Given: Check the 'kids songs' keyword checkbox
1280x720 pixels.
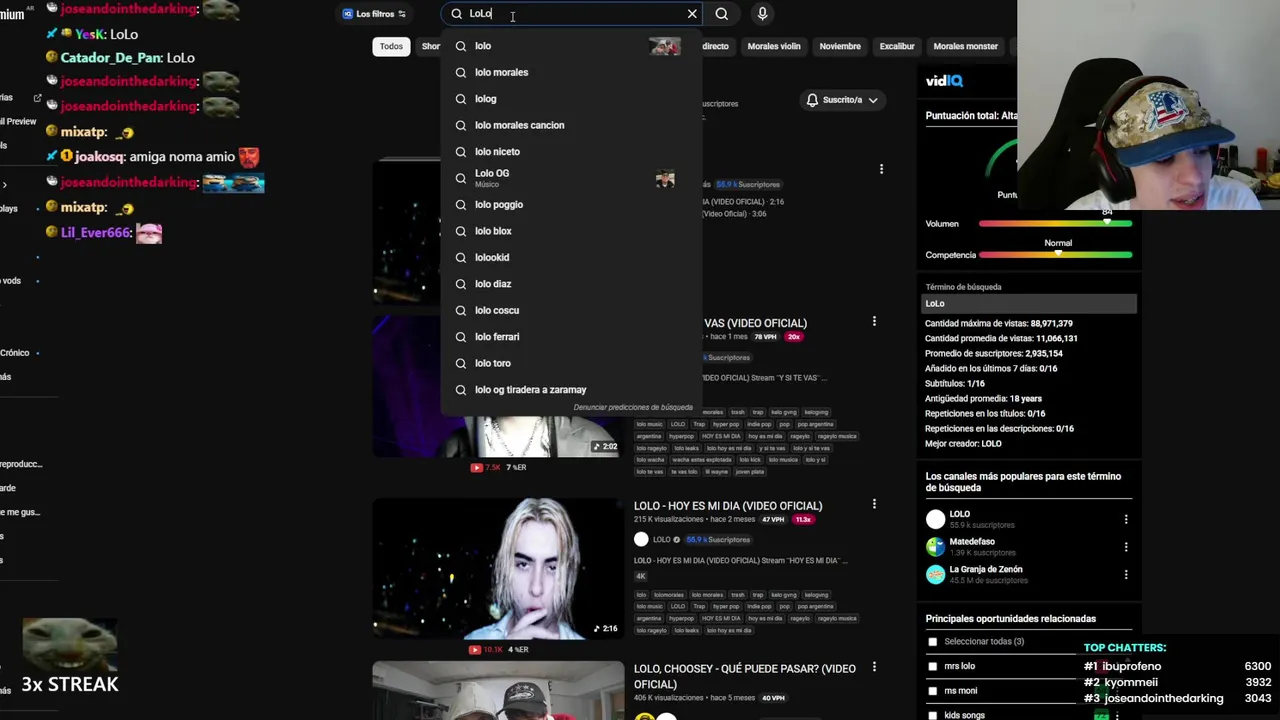Looking at the screenshot, I should click(x=933, y=715).
